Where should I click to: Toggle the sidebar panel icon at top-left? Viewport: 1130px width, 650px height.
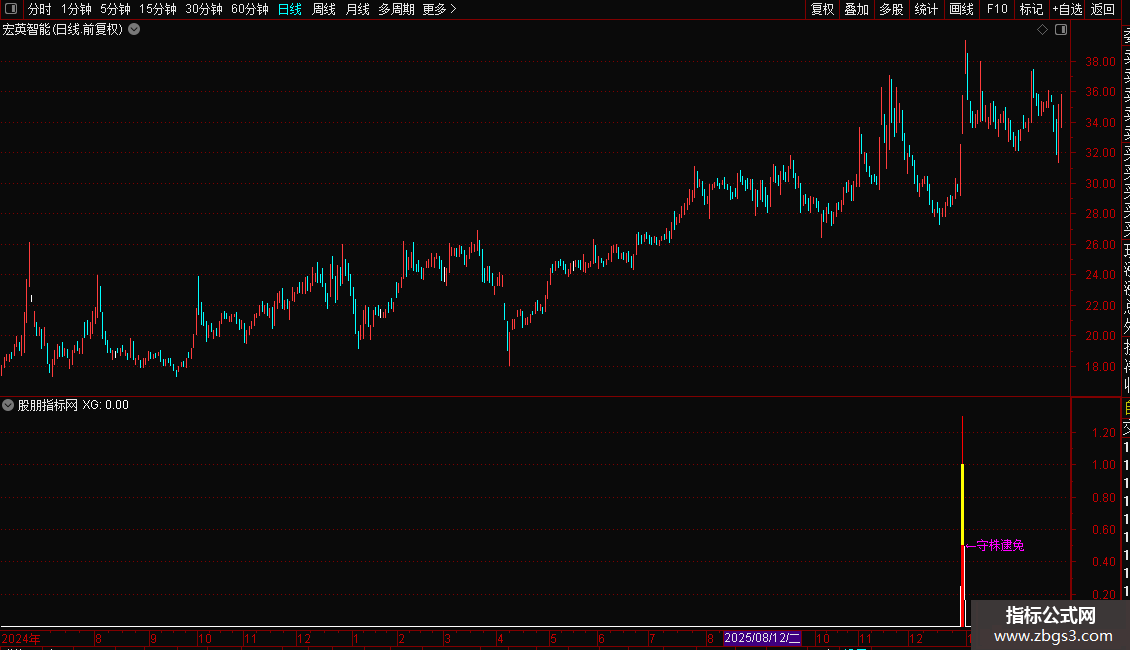click(11, 9)
